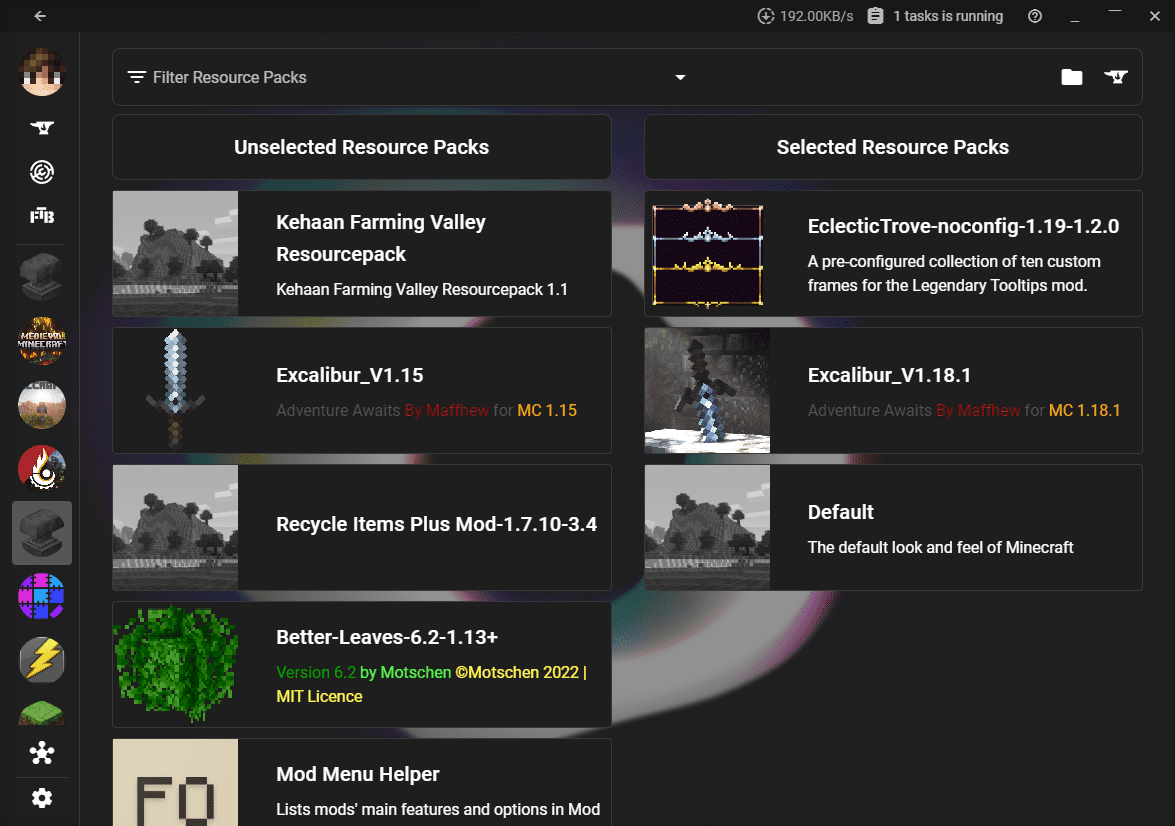Select first anvil instance below sidebar divider
Screen dimensions: 1175x826
(x=42, y=277)
